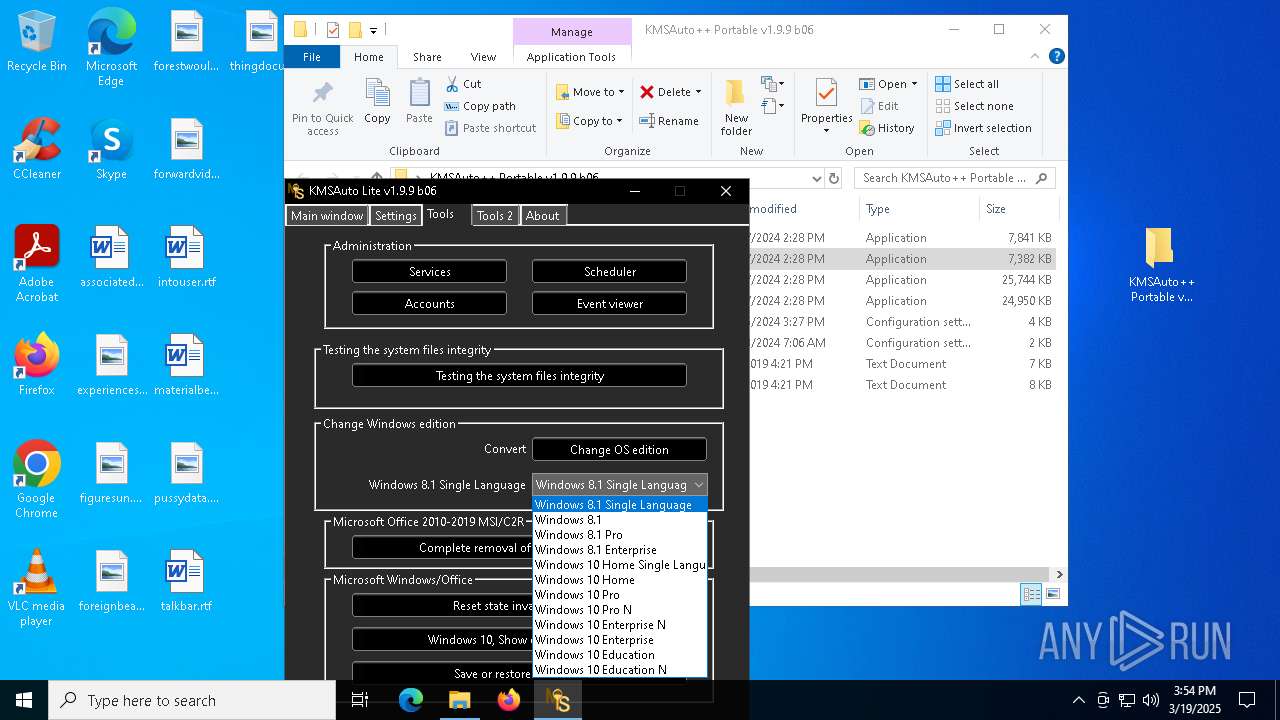This screenshot has height=720, width=1280.
Task: Click the Accounts button
Action: (430, 304)
